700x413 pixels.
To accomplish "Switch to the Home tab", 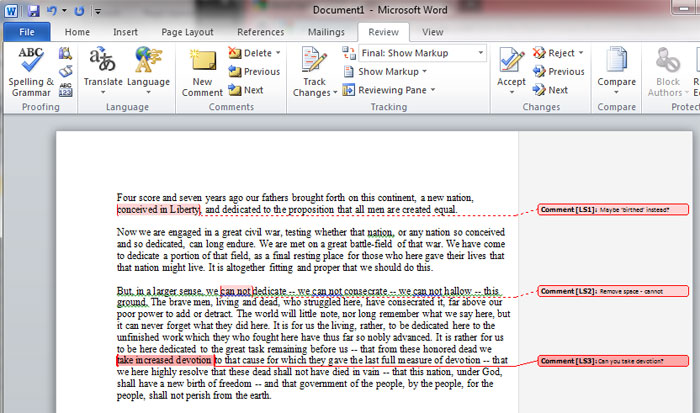I will click(77, 32).
